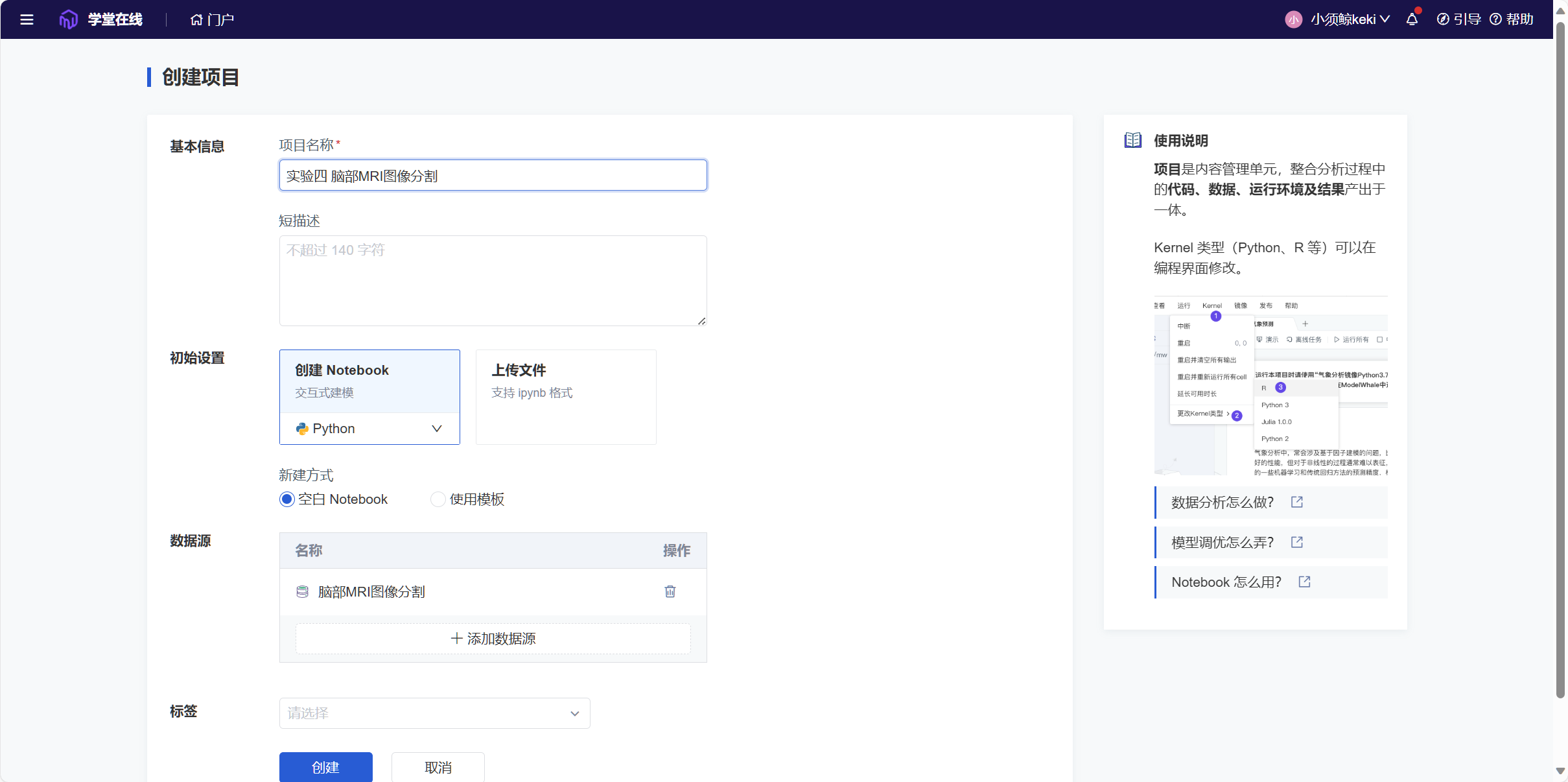Focus the 短描述 text area
This screenshot has width=1568, height=782.
point(493,280)
